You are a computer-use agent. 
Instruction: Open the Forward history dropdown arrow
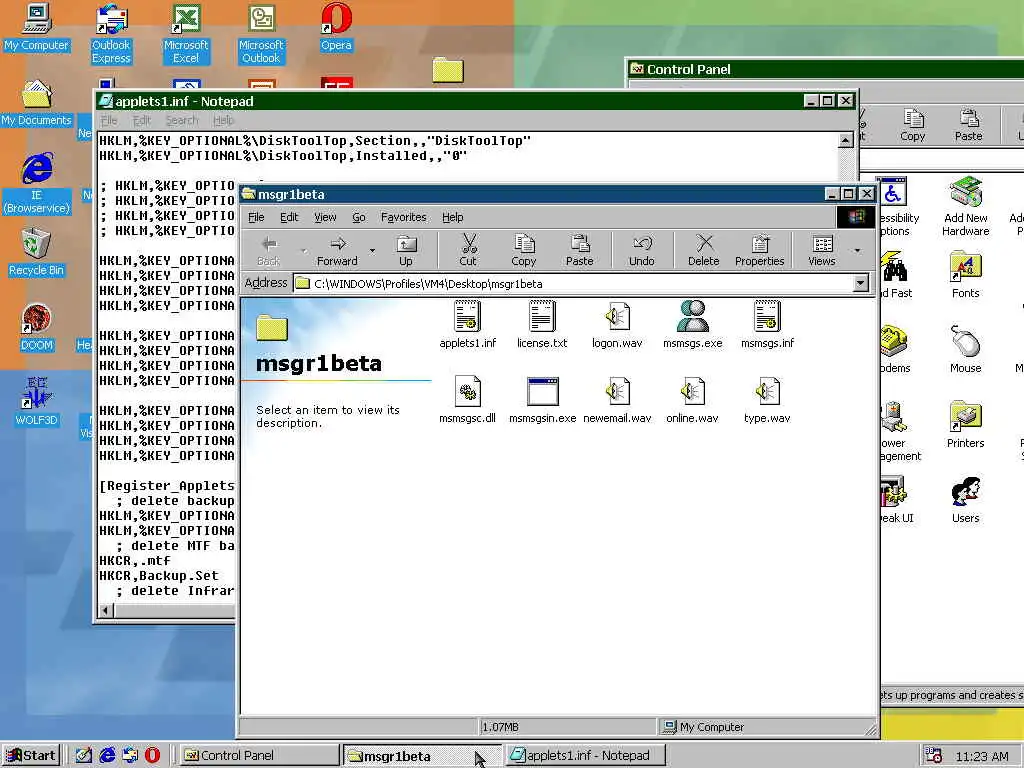tap(372, 251)
